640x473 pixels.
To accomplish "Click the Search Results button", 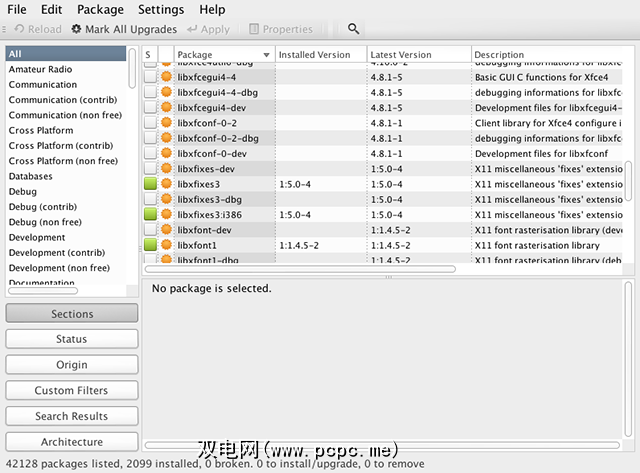I will coord(72,416).
